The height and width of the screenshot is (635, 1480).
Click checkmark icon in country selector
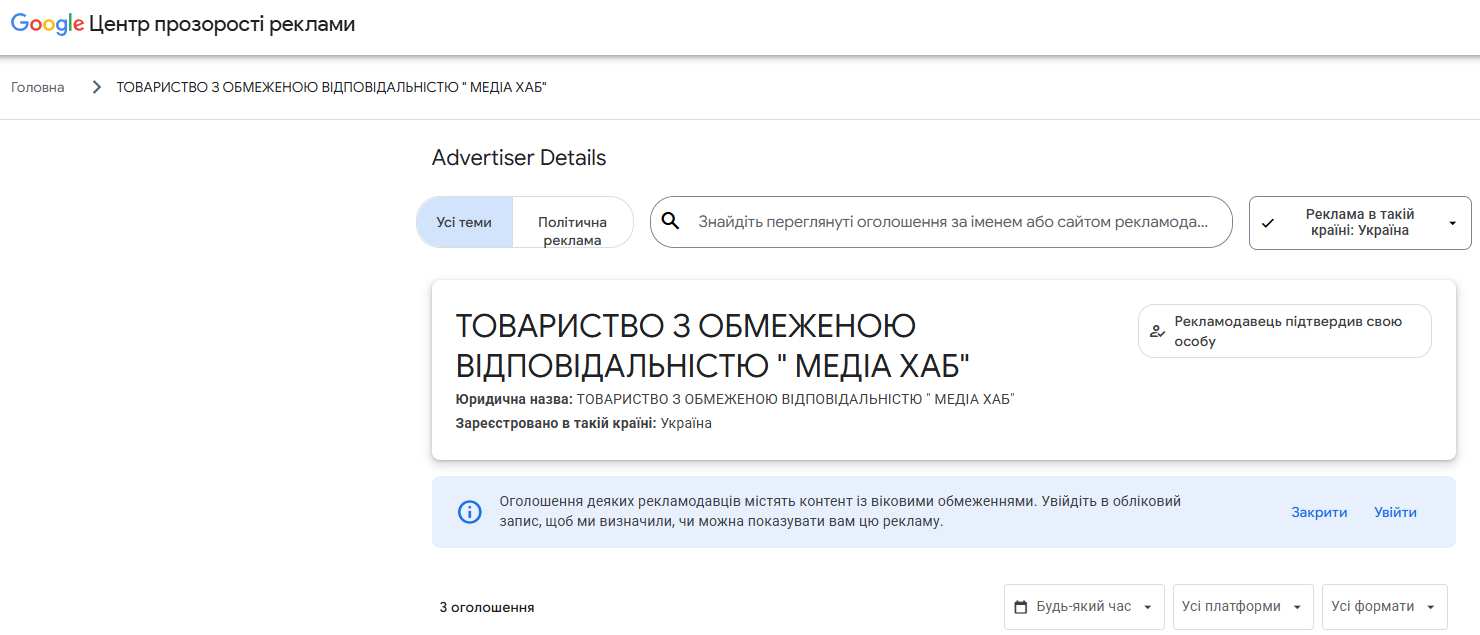click(x=1268, y=223)
